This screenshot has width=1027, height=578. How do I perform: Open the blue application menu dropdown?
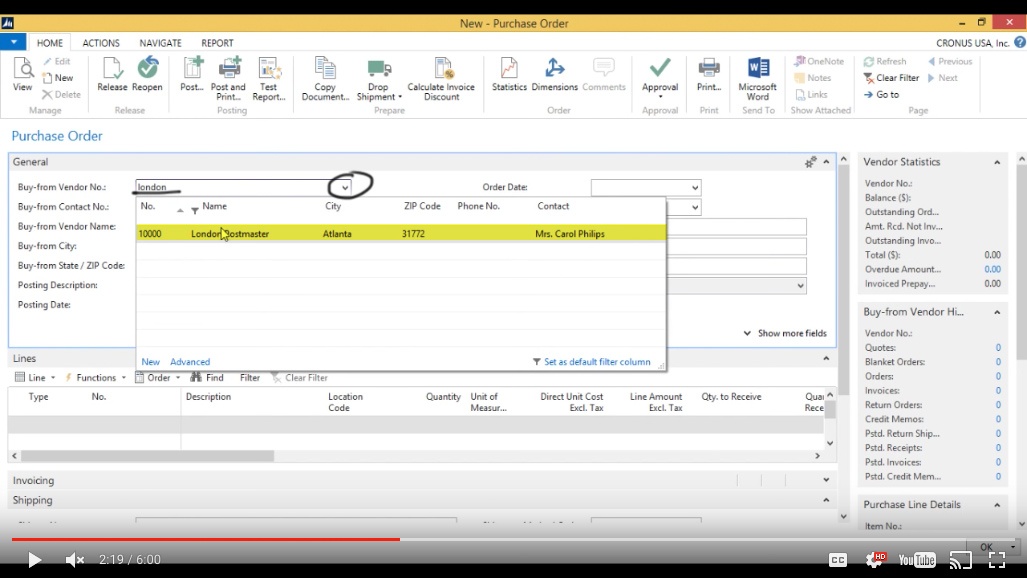tap(13, 43)
